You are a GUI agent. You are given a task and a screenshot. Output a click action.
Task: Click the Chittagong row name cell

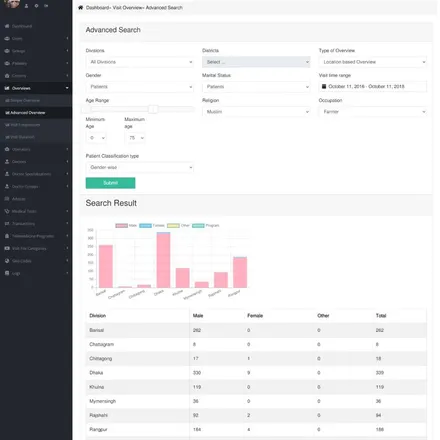coord(138,358)
